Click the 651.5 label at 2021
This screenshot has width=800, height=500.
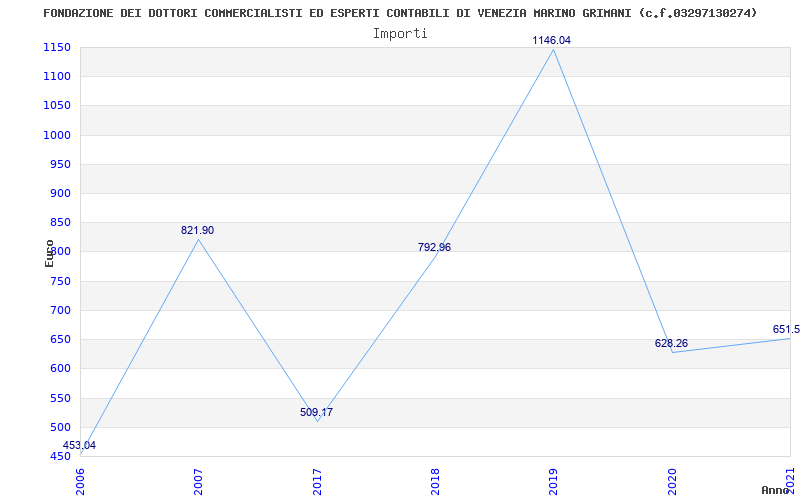(786, 329)
